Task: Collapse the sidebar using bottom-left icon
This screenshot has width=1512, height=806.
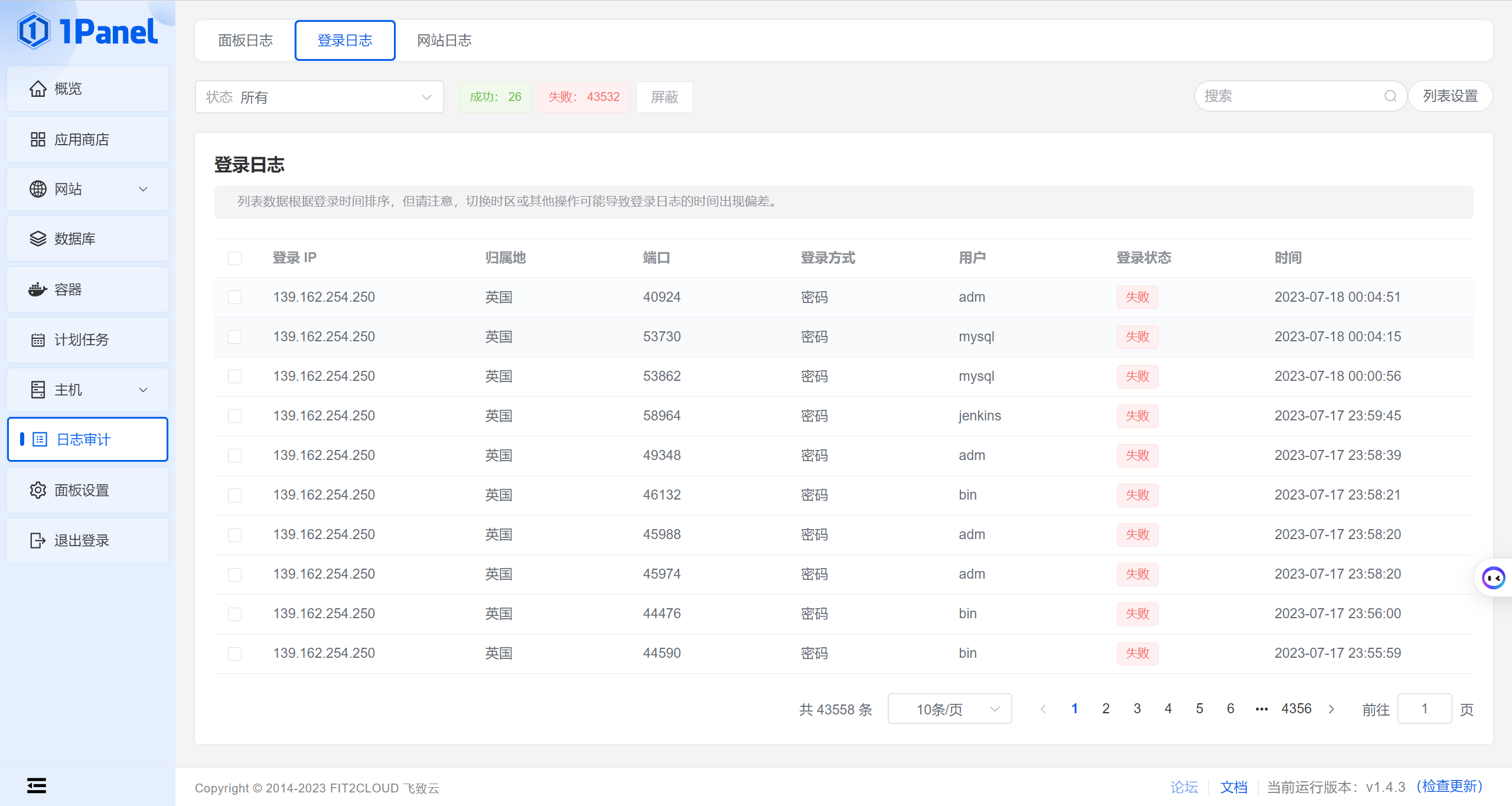Action: [35, 785]
